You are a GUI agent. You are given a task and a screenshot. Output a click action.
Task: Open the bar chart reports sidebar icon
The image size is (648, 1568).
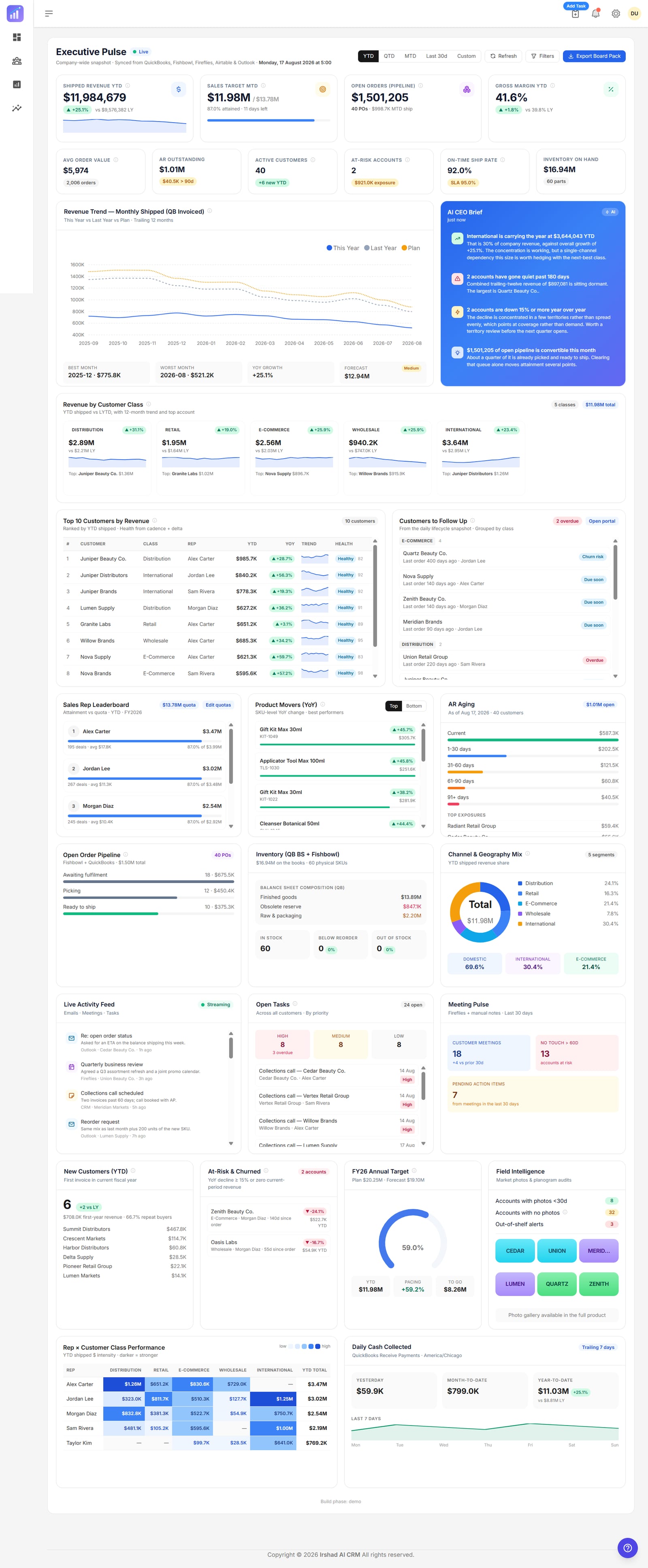(x=17, y=85)
